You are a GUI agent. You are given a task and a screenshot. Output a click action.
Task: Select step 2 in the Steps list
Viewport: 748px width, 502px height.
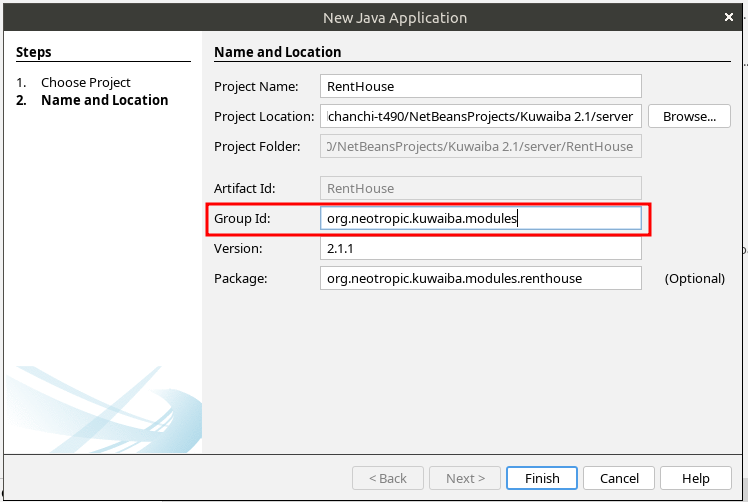pyautogui.click(x=104, y=100)
